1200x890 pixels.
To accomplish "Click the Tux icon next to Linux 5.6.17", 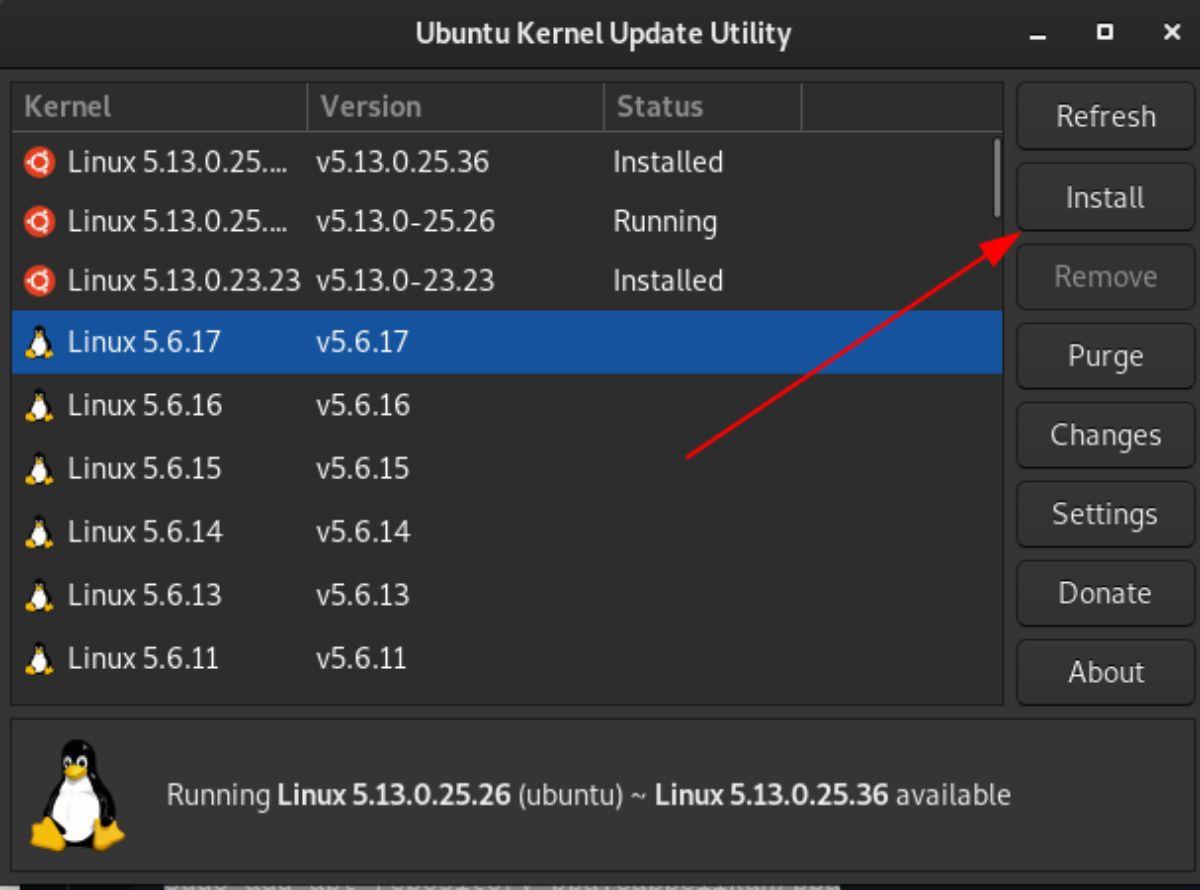I will [40, 341].
